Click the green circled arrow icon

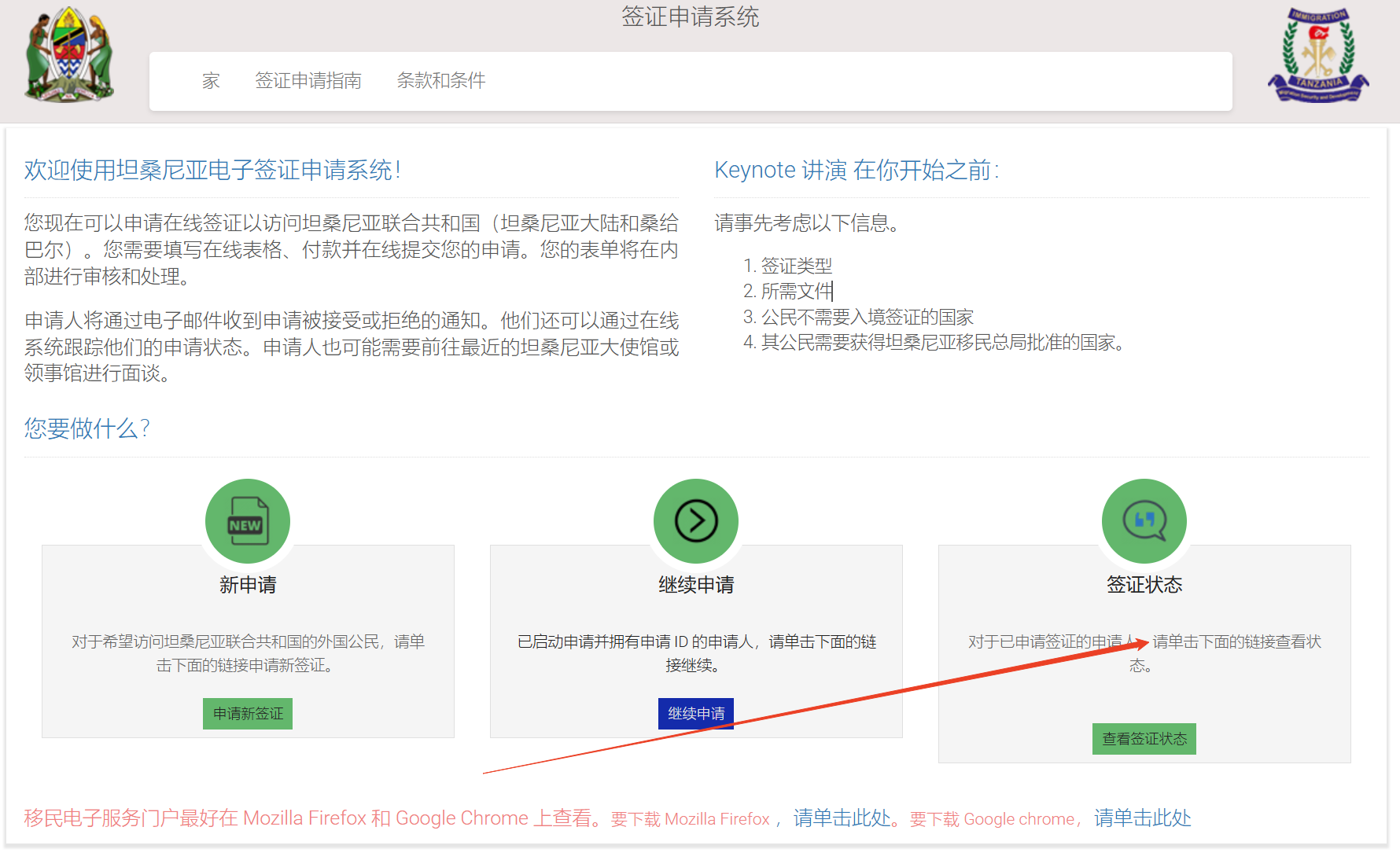coord(696,521)
